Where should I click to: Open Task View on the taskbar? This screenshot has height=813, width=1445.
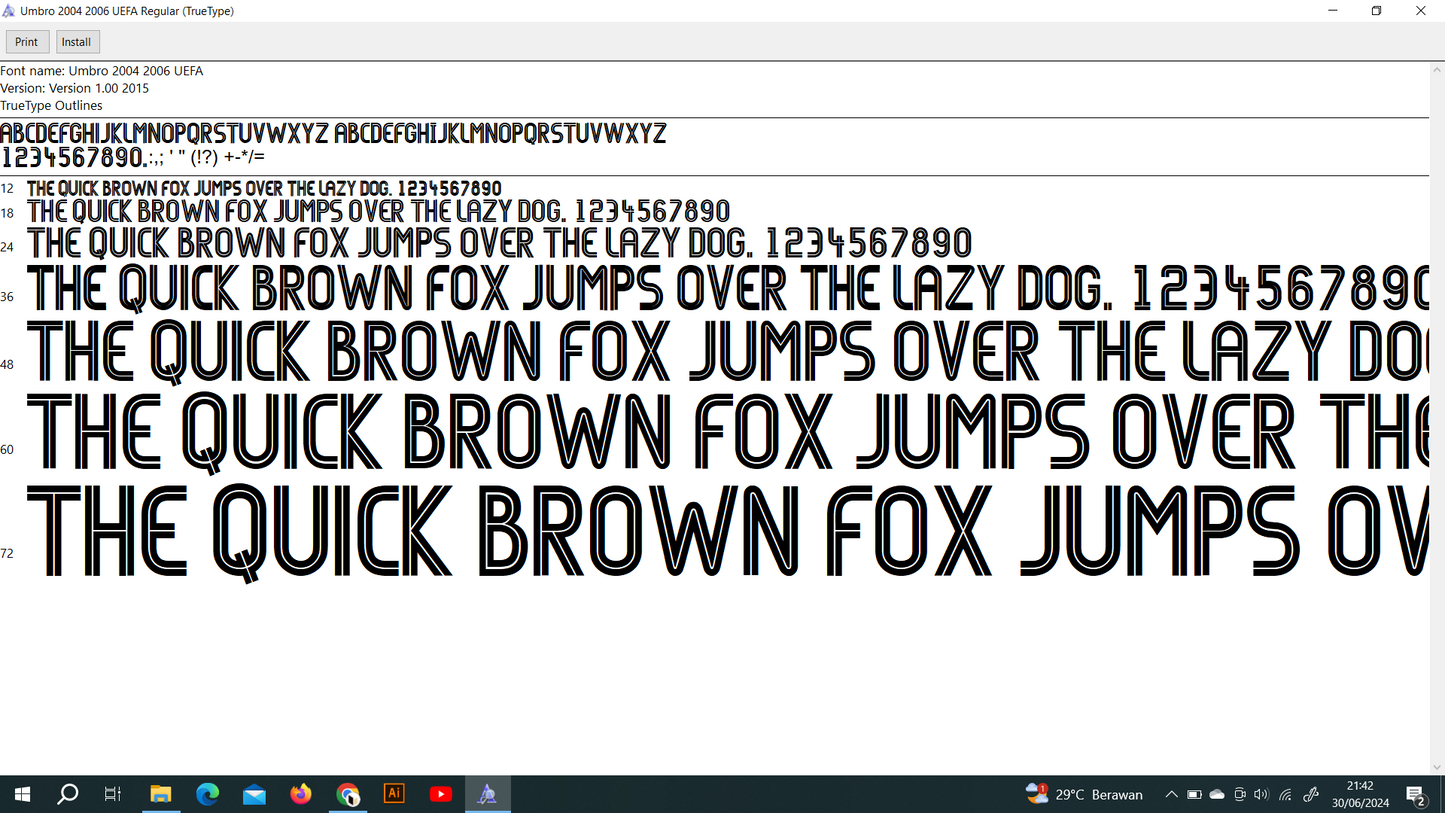click(113, 794)
